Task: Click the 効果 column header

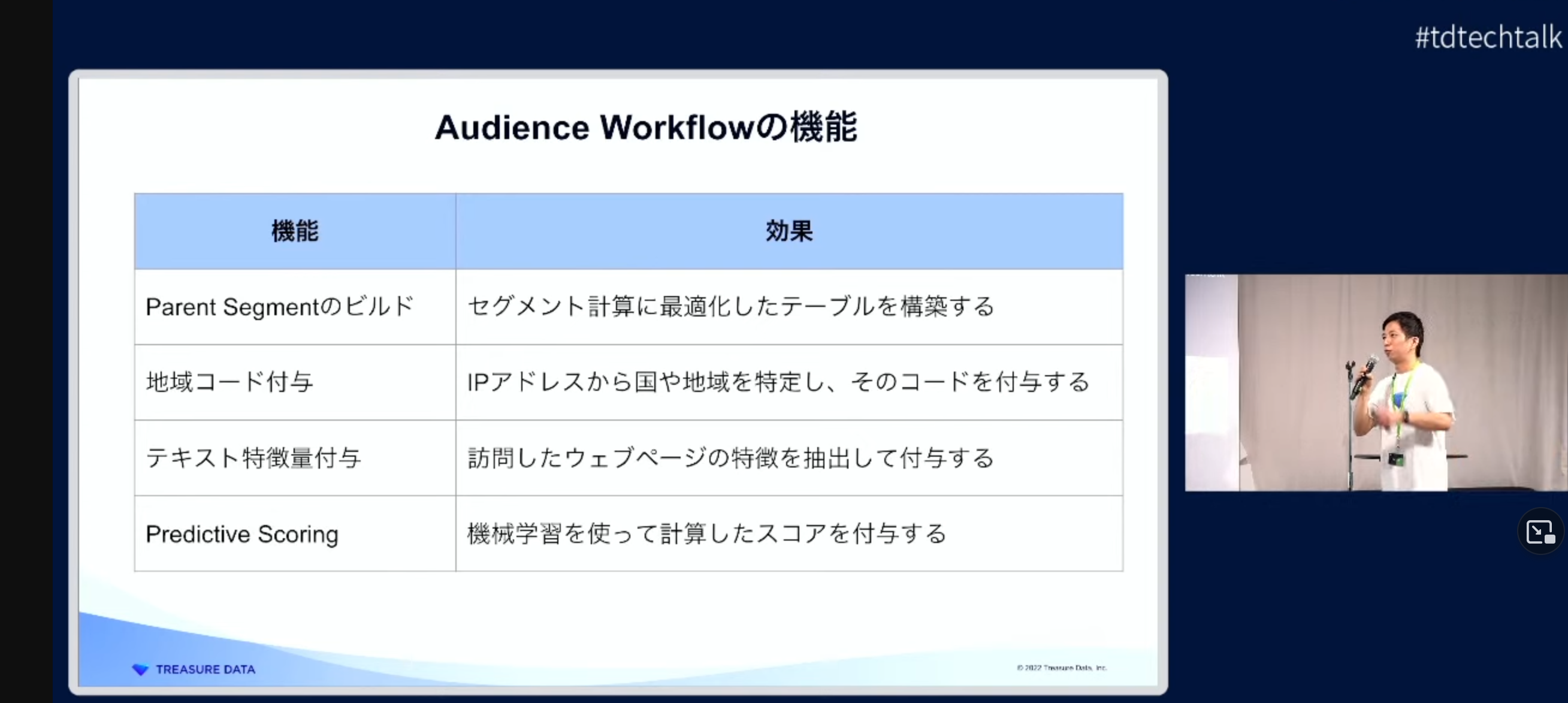Action: pos(789,231)
